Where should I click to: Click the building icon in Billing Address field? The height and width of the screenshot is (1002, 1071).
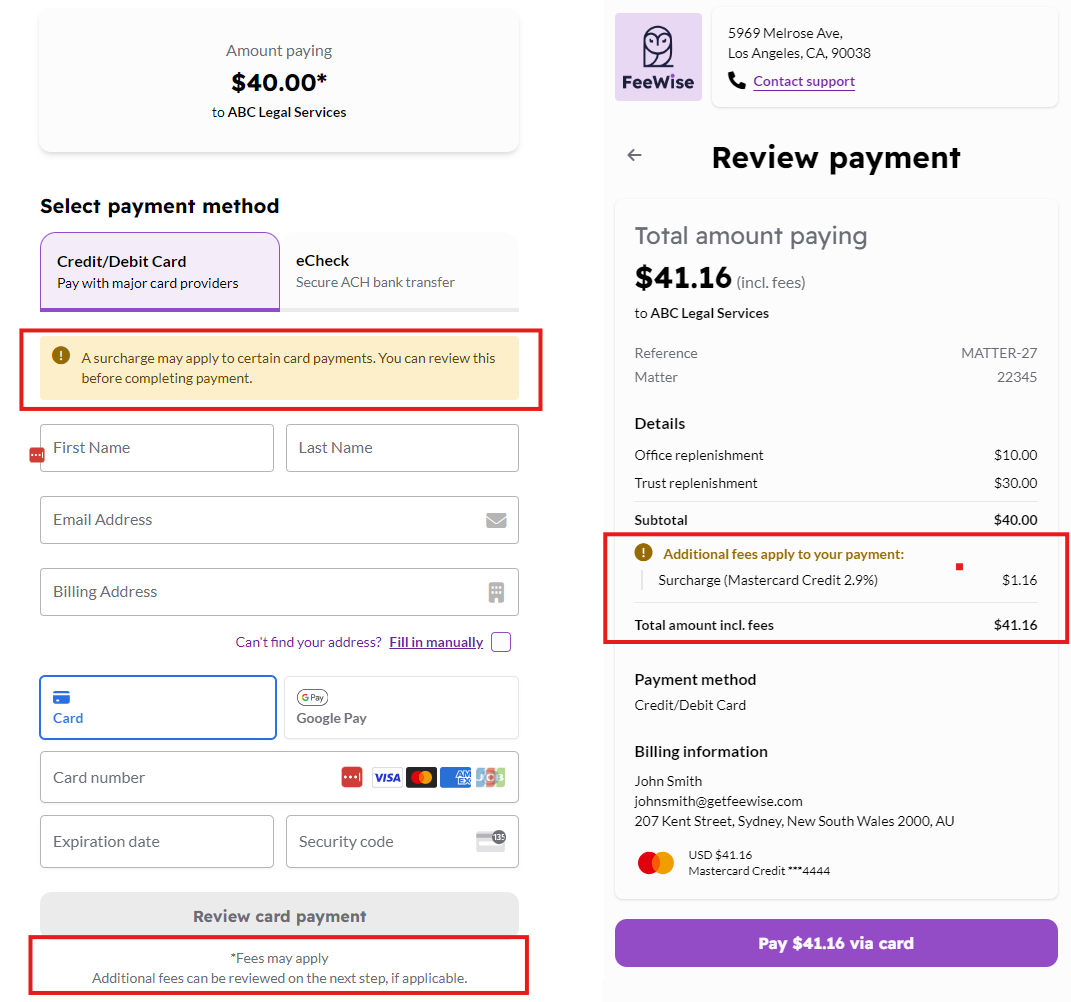[496, 592]
